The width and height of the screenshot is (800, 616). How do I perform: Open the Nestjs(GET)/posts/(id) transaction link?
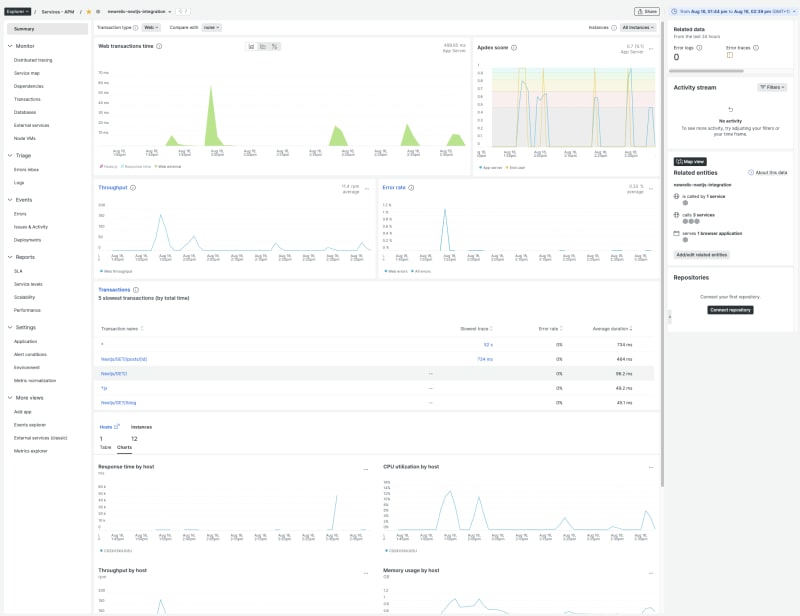point(123,356)
